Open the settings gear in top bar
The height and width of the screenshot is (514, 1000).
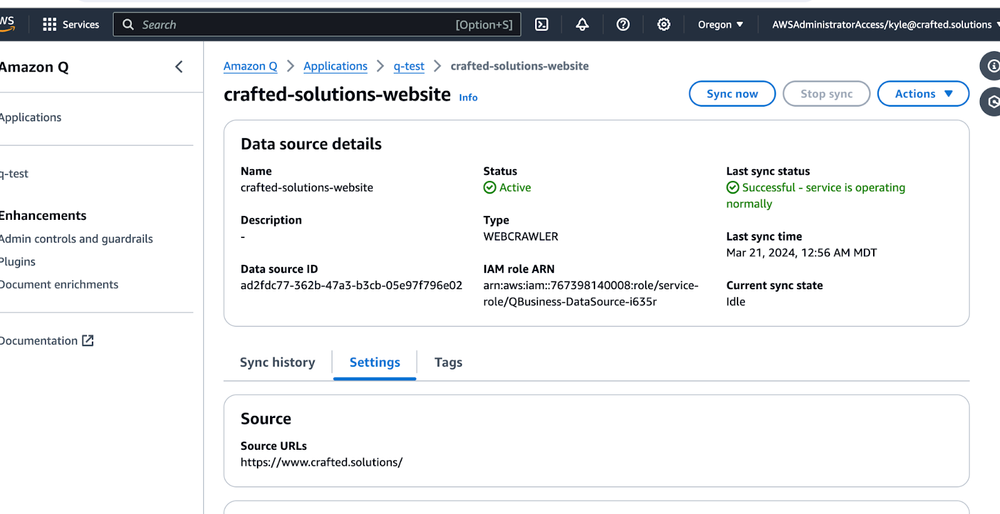(664, 25)
